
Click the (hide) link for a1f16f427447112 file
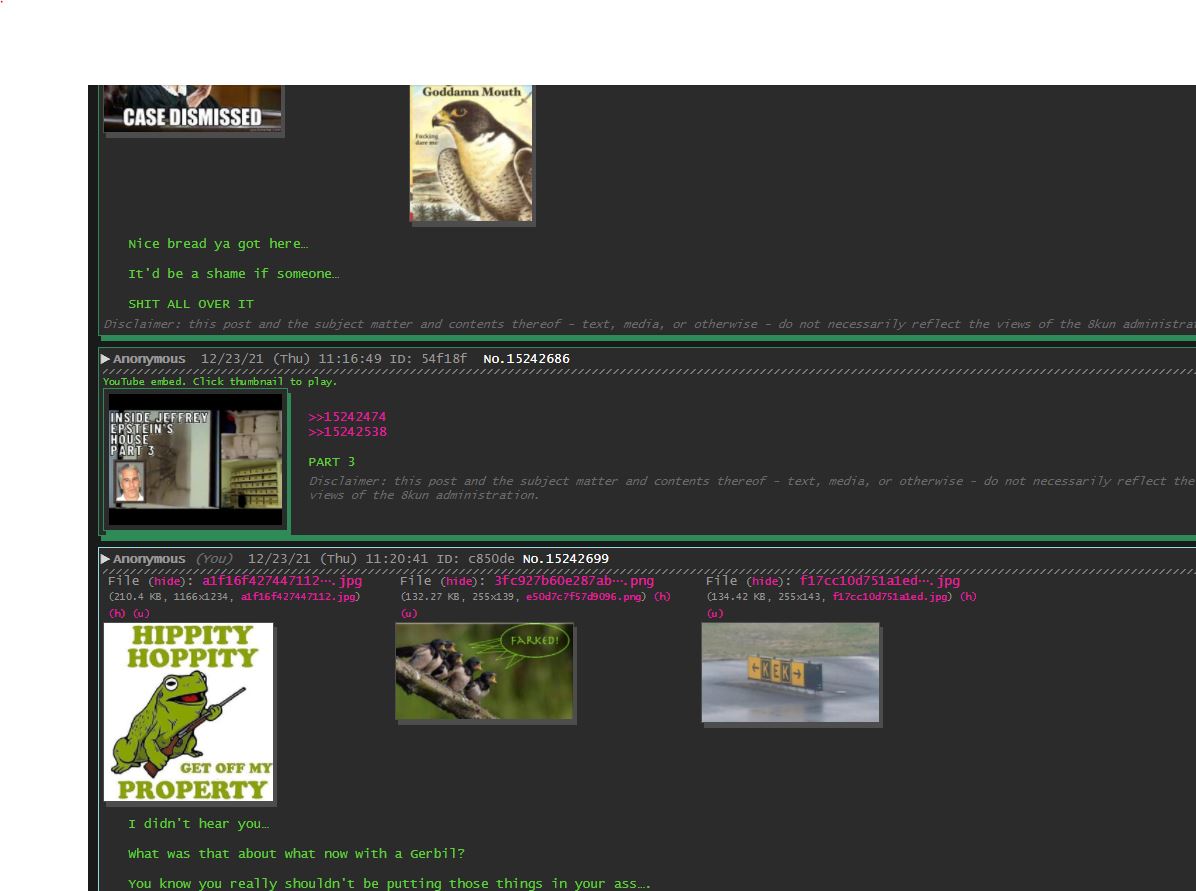[x=166, y=581]
